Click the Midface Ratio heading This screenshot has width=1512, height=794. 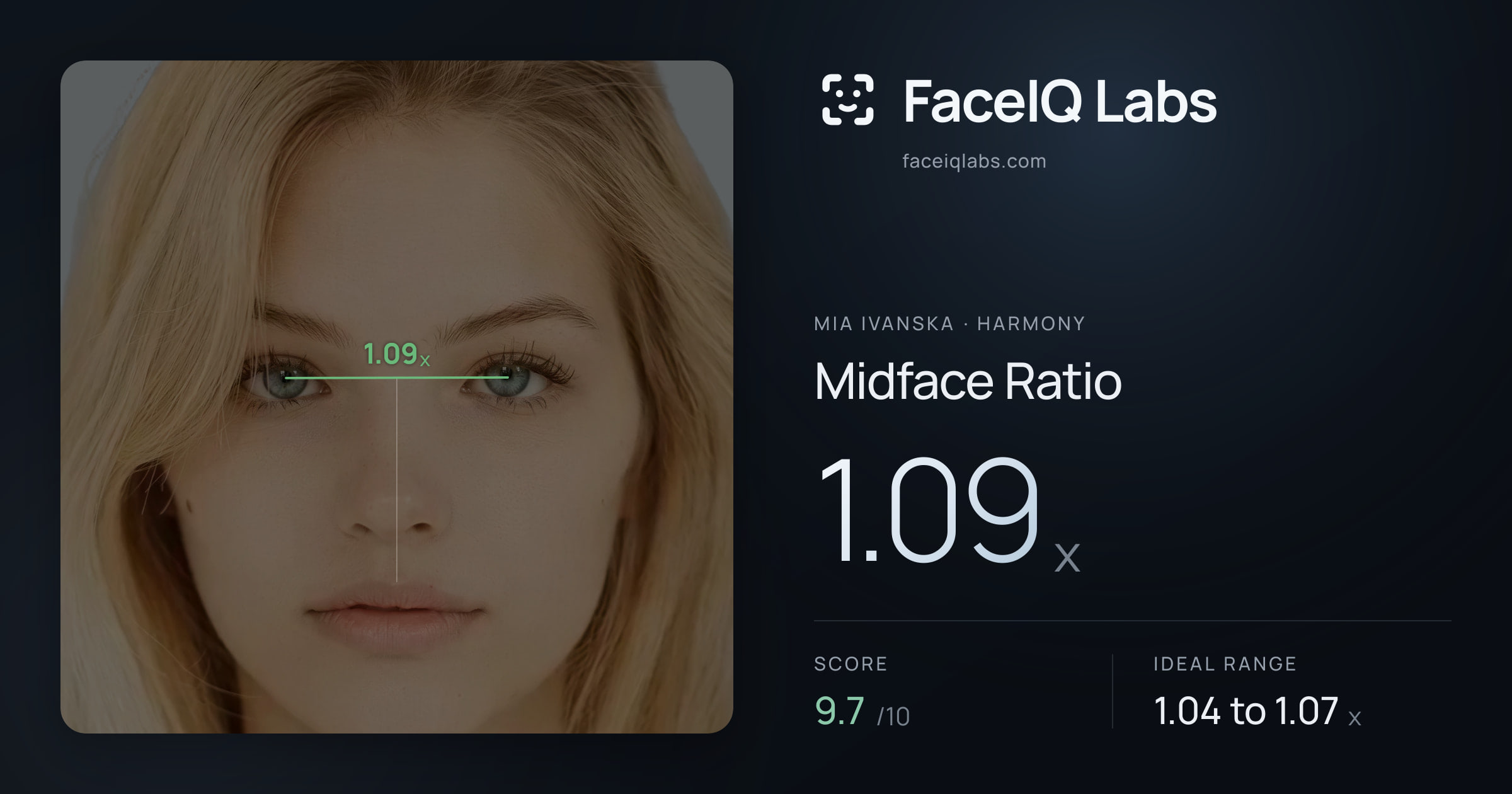[968, 381]
